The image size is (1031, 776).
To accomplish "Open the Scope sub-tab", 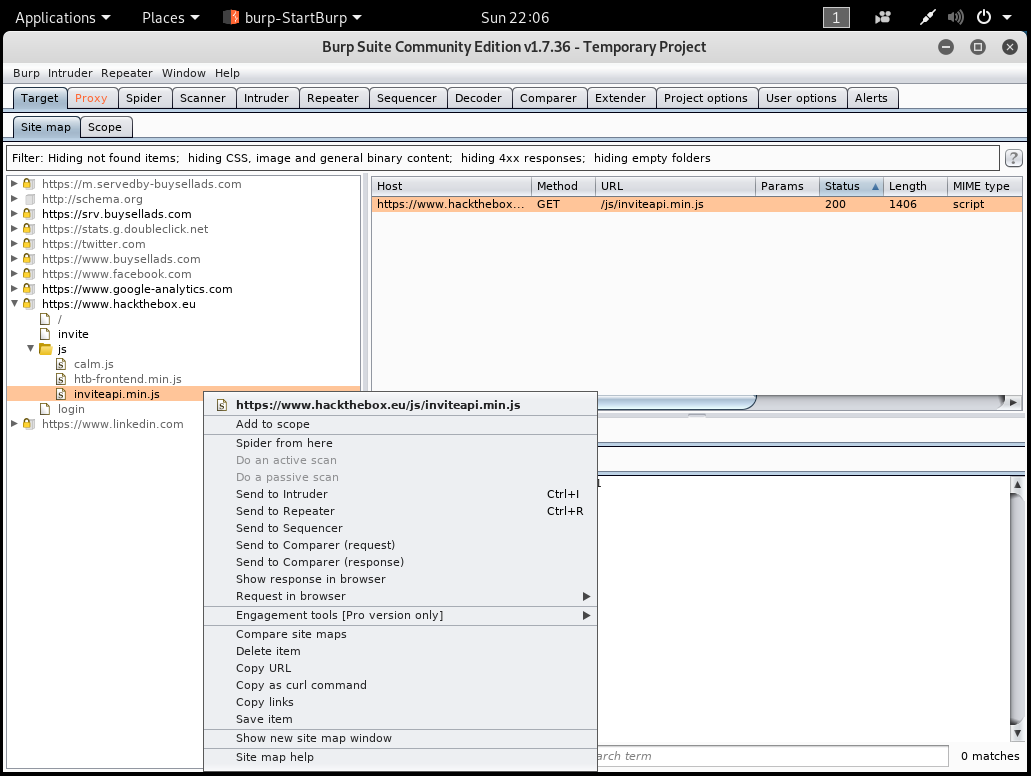I will pos(105,127).
